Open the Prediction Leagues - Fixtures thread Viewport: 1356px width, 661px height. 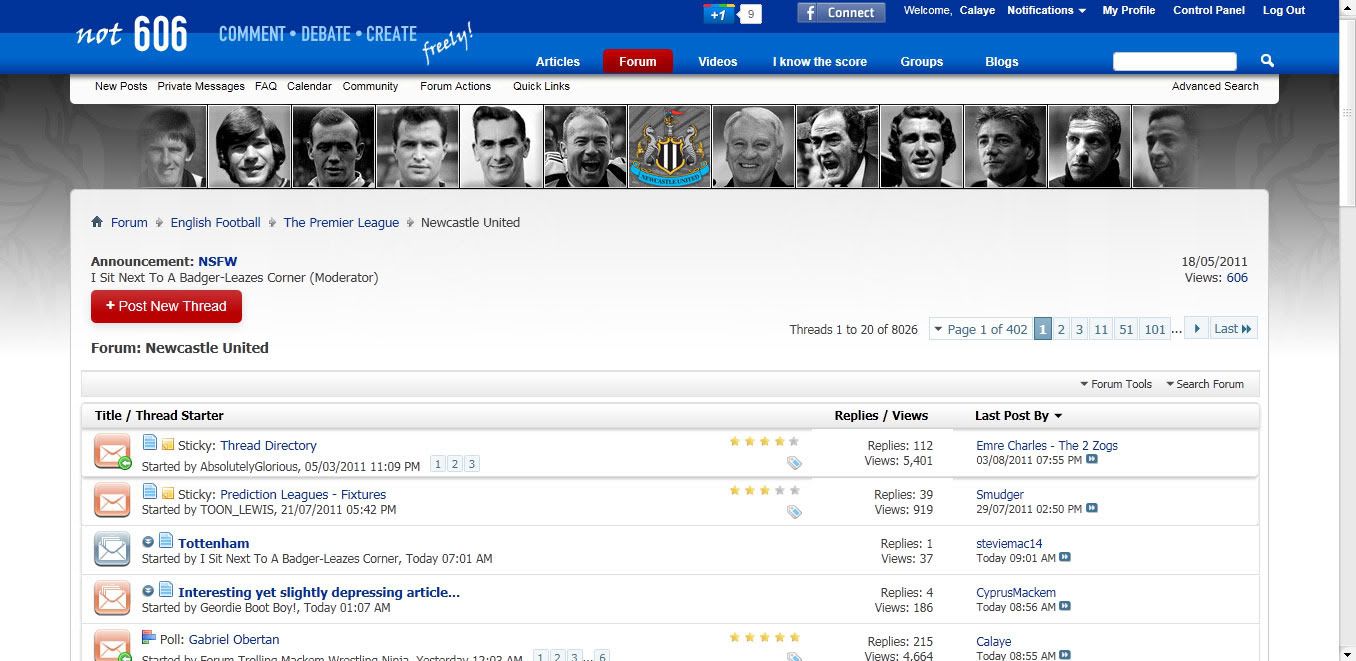click(x=303, y=495)
